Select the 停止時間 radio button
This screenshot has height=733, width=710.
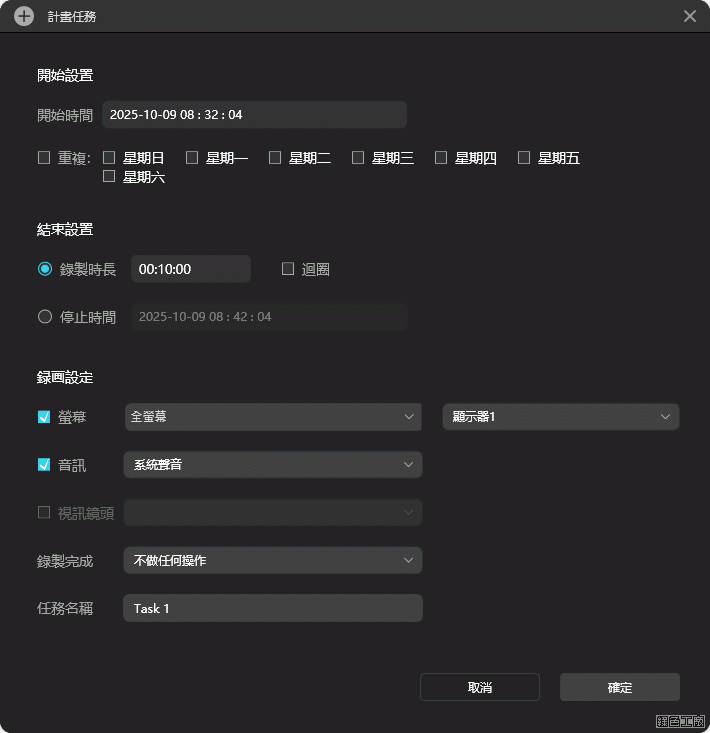point(45,317)
